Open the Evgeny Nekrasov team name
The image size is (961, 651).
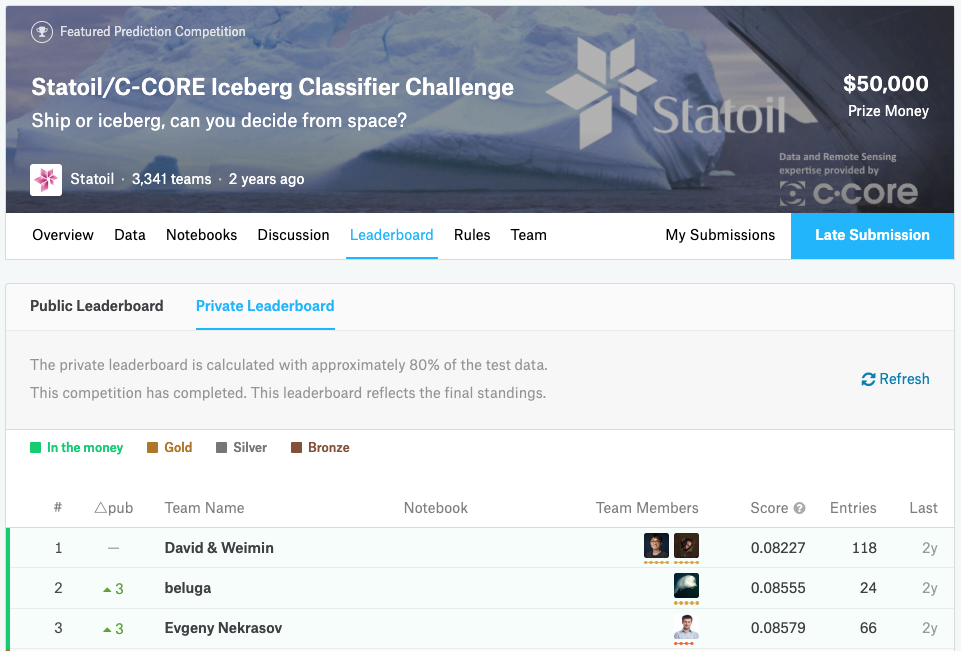223,628
